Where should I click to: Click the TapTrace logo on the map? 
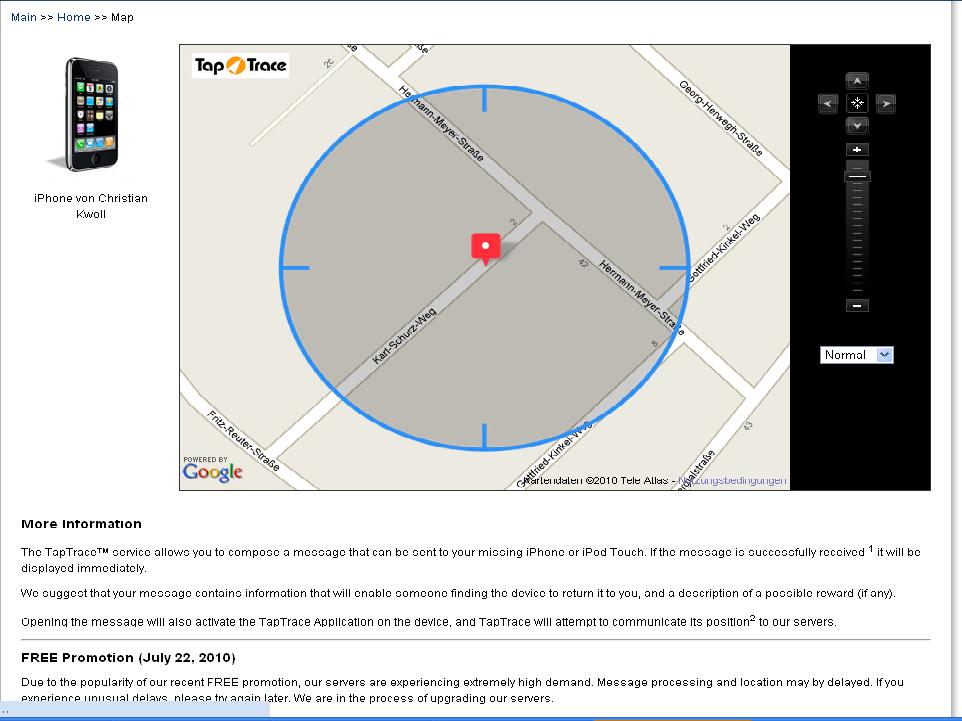[x=240, y=66]
